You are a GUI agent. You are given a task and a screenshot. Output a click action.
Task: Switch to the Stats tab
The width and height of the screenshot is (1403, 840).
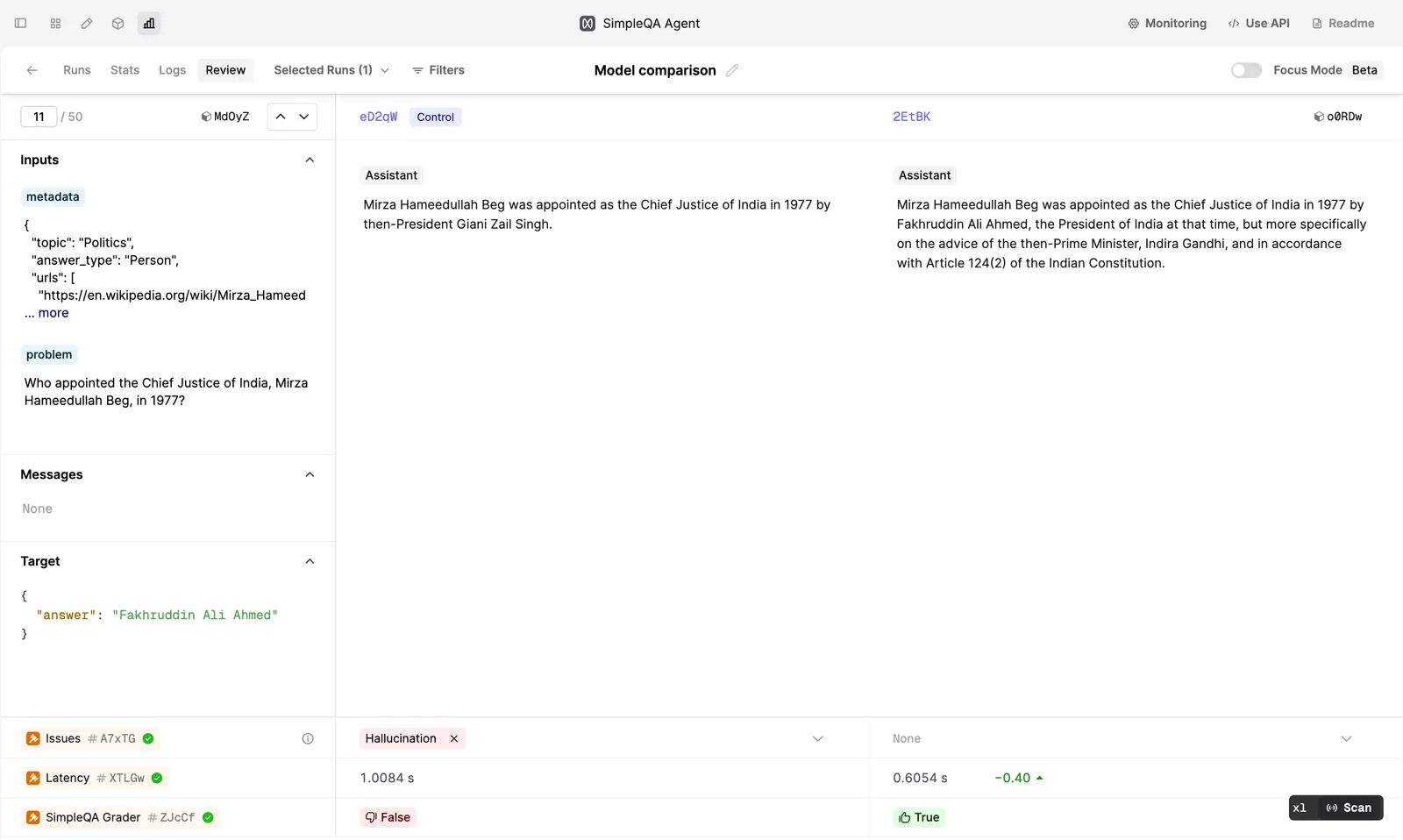pos(125,70)
